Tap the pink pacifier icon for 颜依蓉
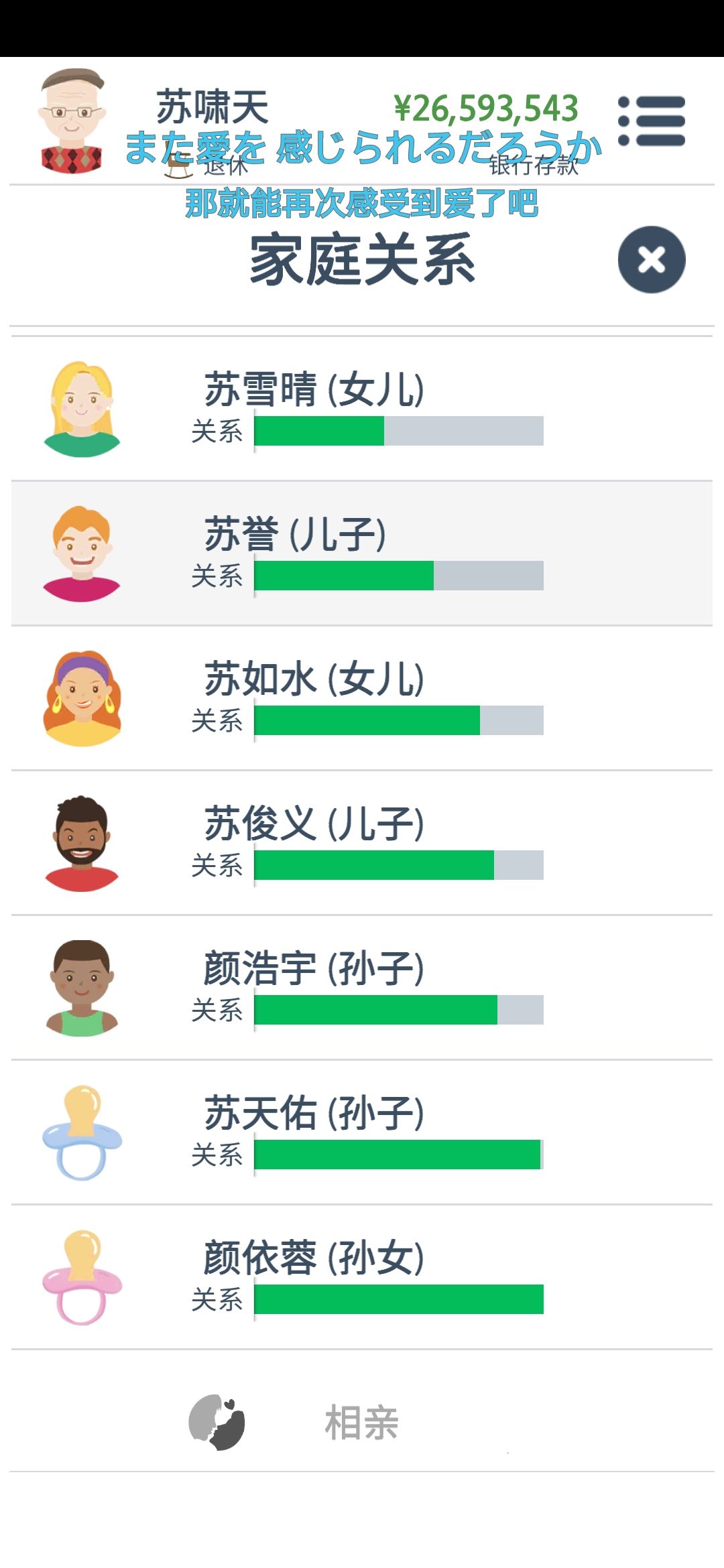 pos(82,1277)
